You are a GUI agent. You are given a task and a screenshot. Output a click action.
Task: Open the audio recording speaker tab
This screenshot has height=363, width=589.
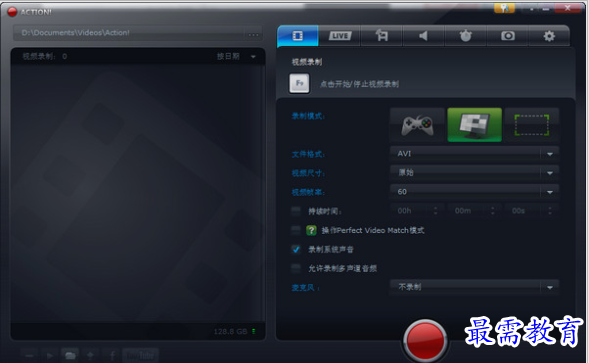(423, 36)
